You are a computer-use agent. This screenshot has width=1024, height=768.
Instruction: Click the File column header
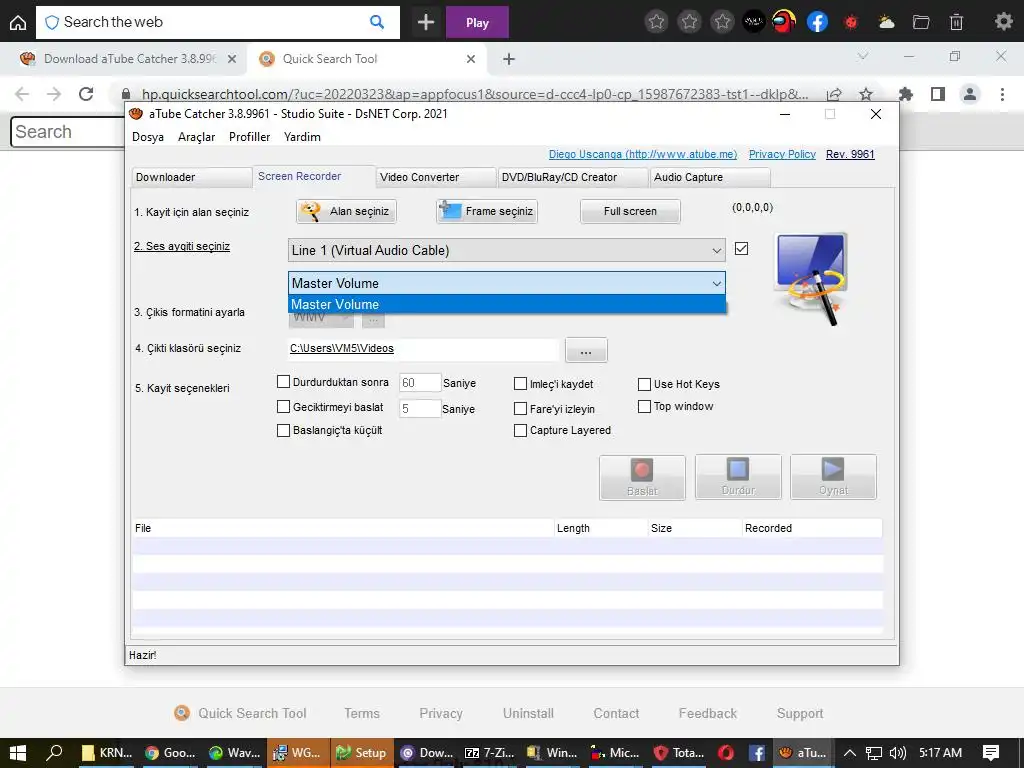point(343,528)
